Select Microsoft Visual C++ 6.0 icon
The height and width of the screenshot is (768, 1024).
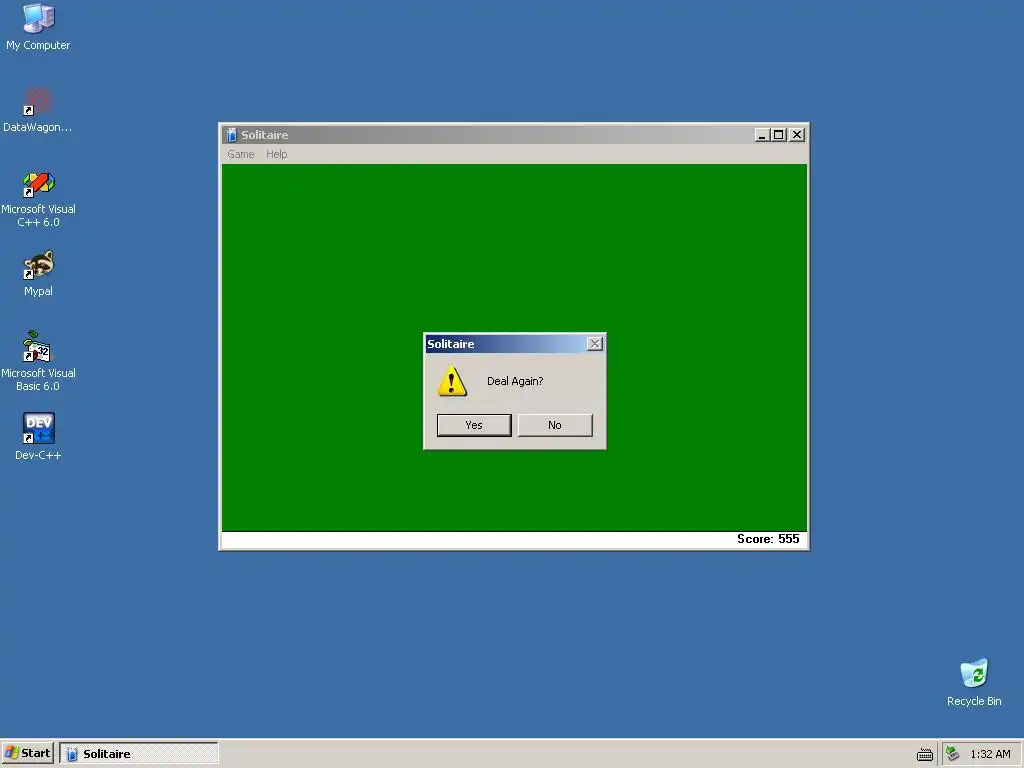coord(38,199)
